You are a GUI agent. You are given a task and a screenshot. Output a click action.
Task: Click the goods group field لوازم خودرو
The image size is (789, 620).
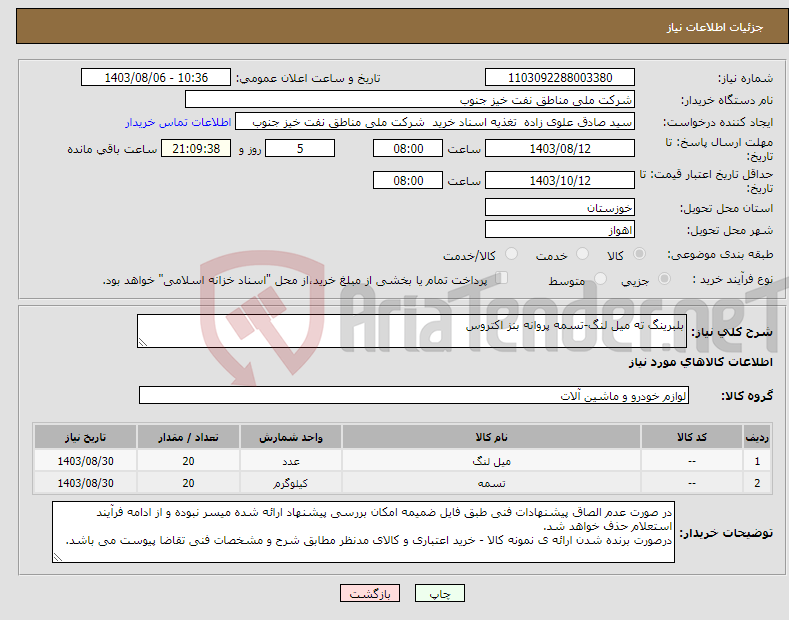point(414,396)
